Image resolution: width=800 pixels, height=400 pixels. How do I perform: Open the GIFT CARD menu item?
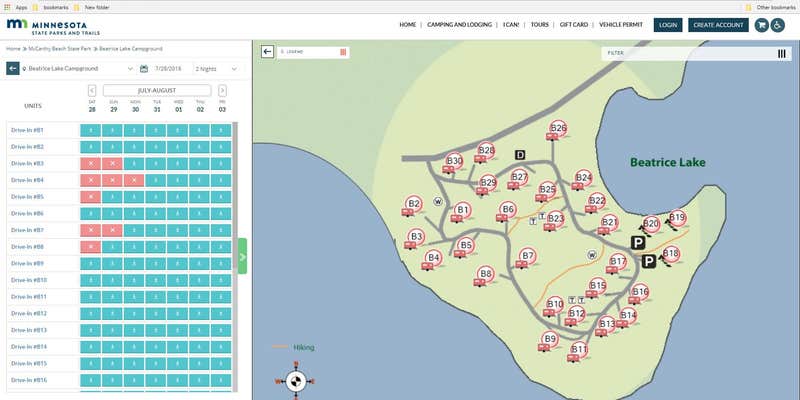click(574, 24)
